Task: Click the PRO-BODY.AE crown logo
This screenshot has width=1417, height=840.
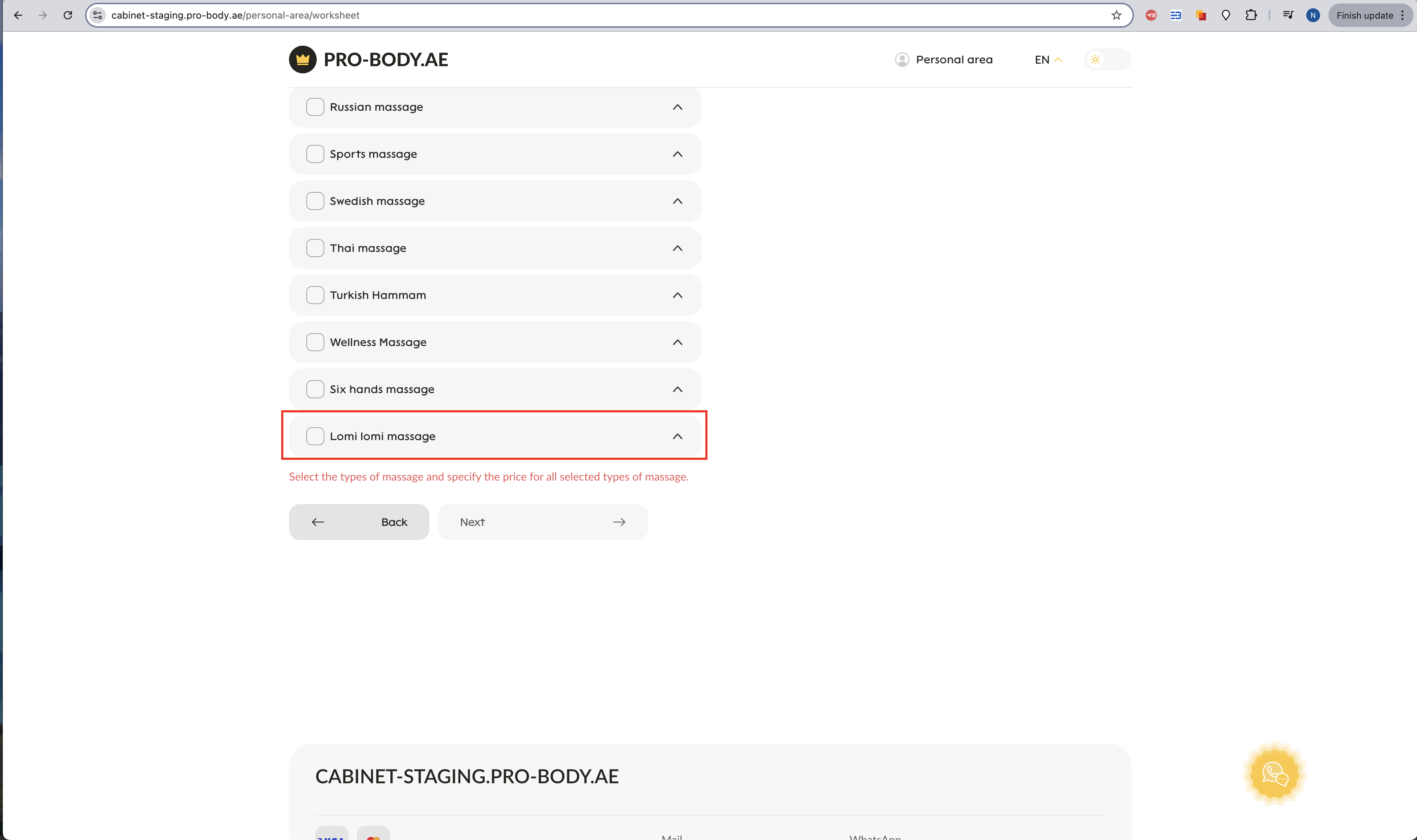Action: click(302, 60)
